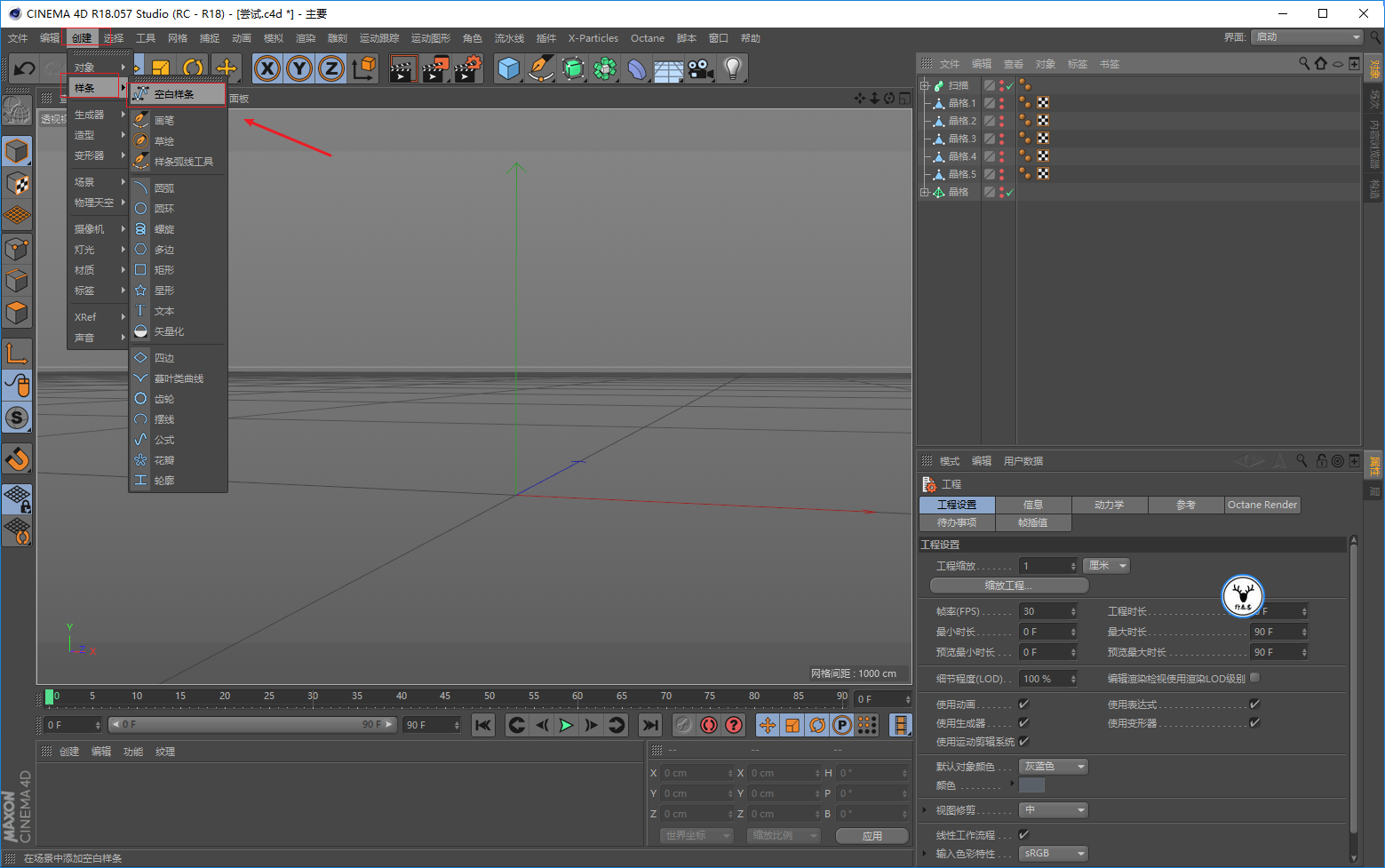
Task: Click the floor/environment grid icon in the toolbar
Action: tap(668, 69)
